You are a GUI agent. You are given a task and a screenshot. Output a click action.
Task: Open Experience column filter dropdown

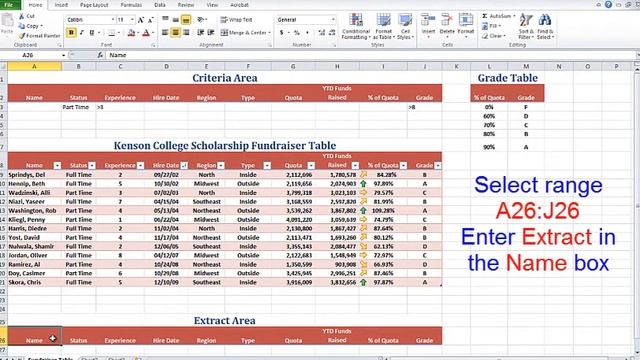click(x=140, y=165)
